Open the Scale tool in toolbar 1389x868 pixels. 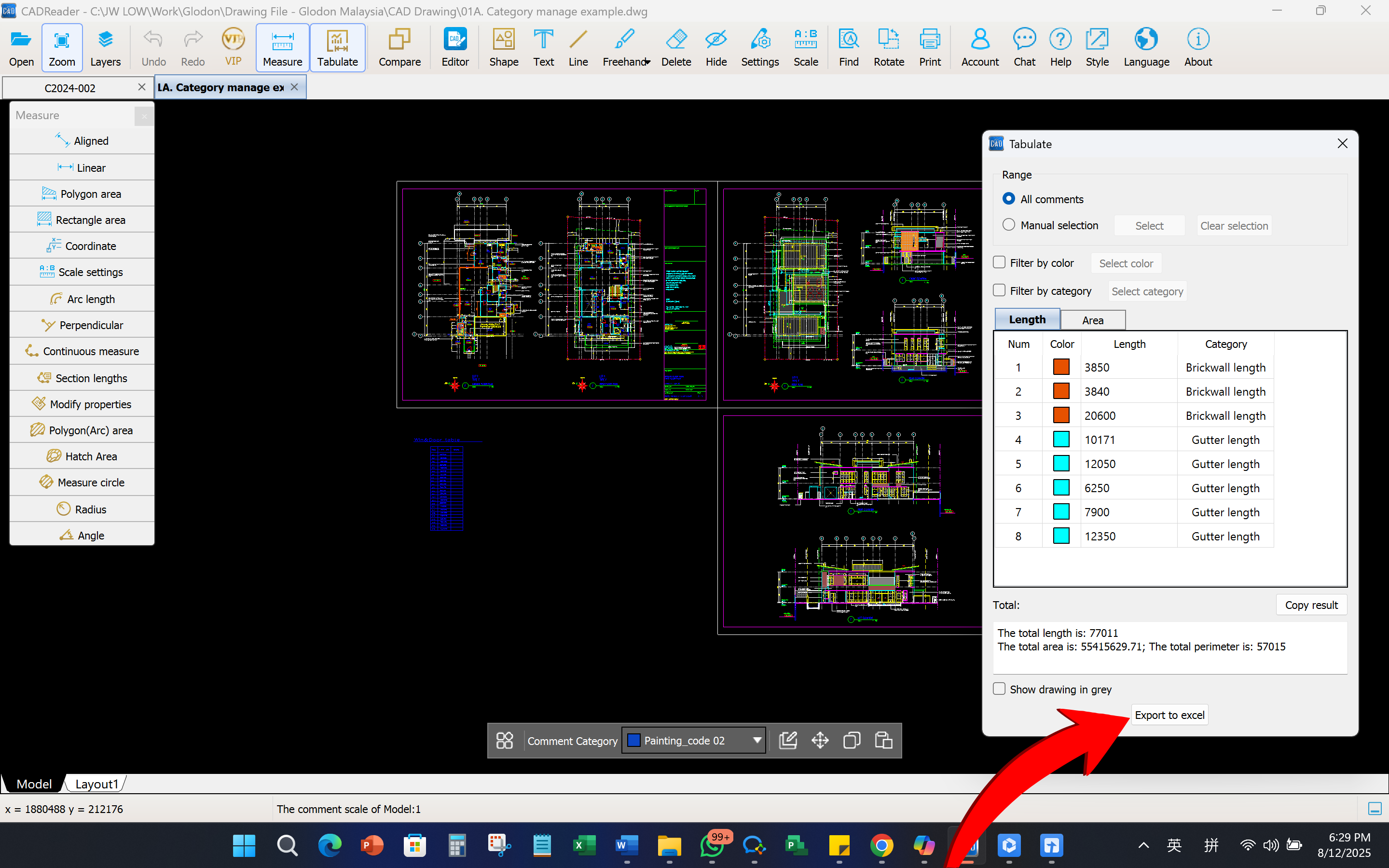(806, 48)
